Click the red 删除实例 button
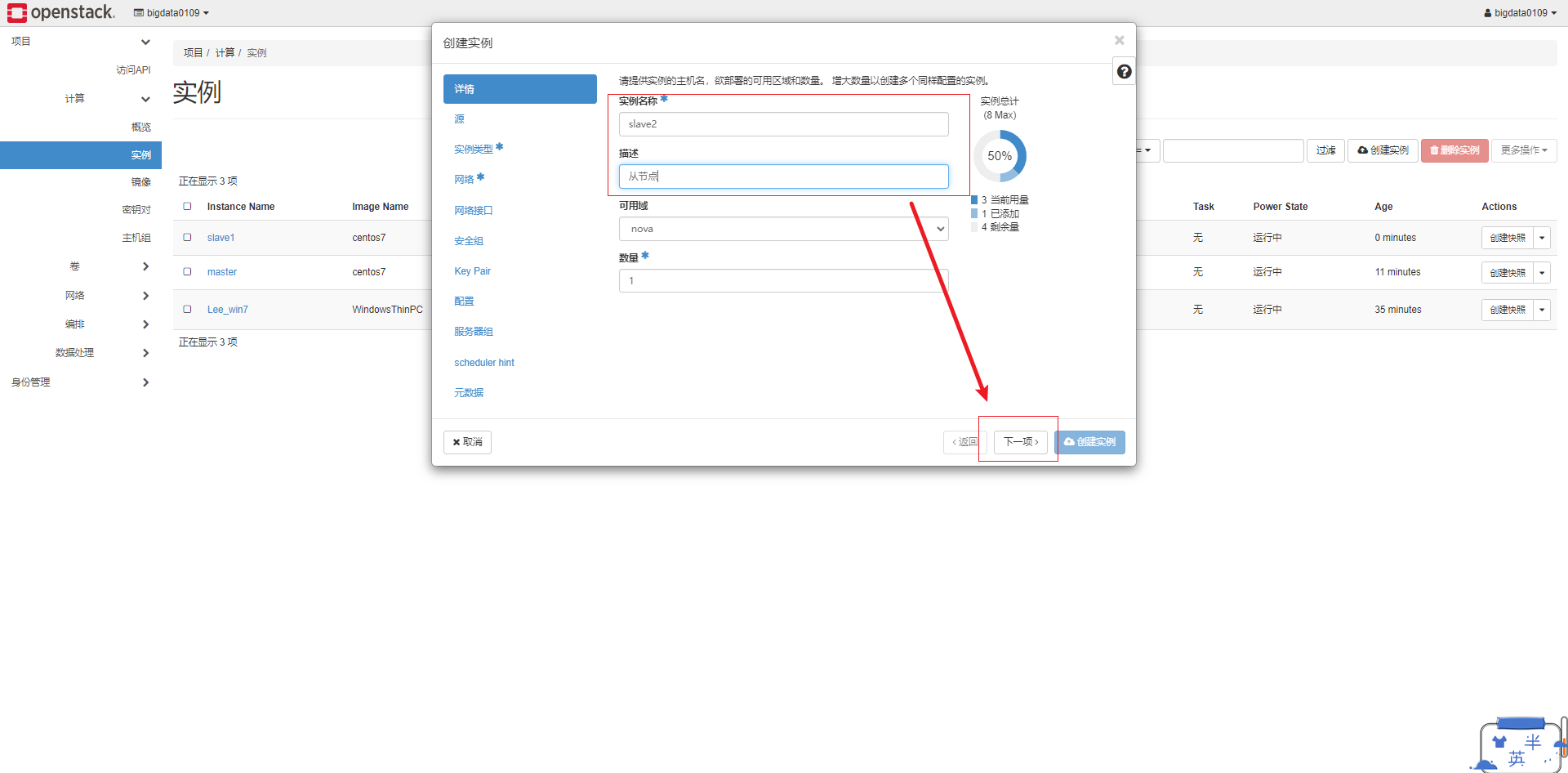 click(x=1454, y=150)
